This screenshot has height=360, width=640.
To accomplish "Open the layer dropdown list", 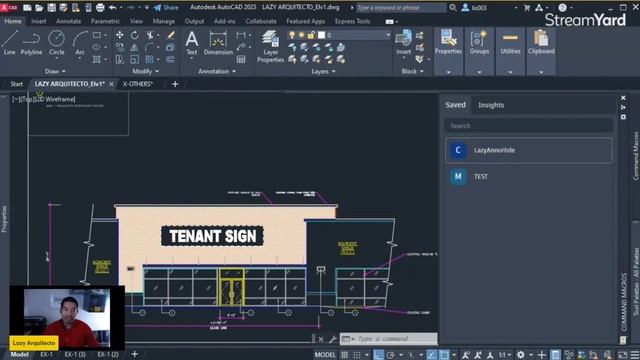I will coord(388,35).
